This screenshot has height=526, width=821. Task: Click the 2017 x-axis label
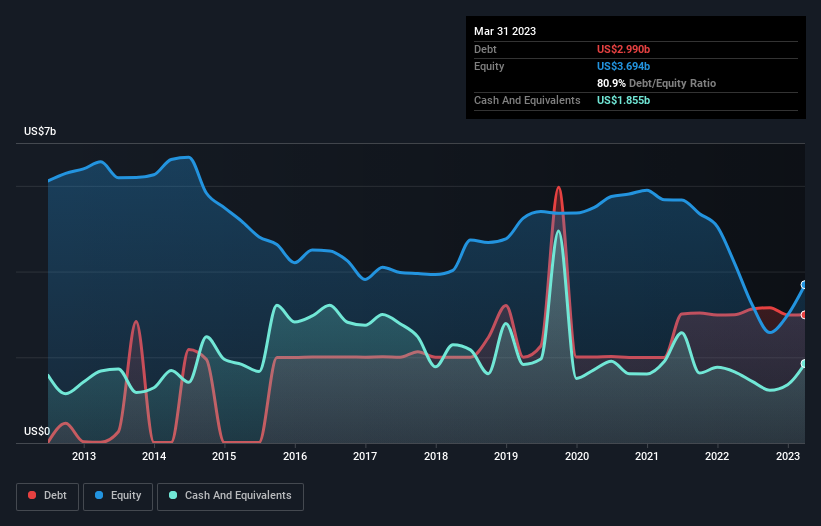[x=365, y=456]
